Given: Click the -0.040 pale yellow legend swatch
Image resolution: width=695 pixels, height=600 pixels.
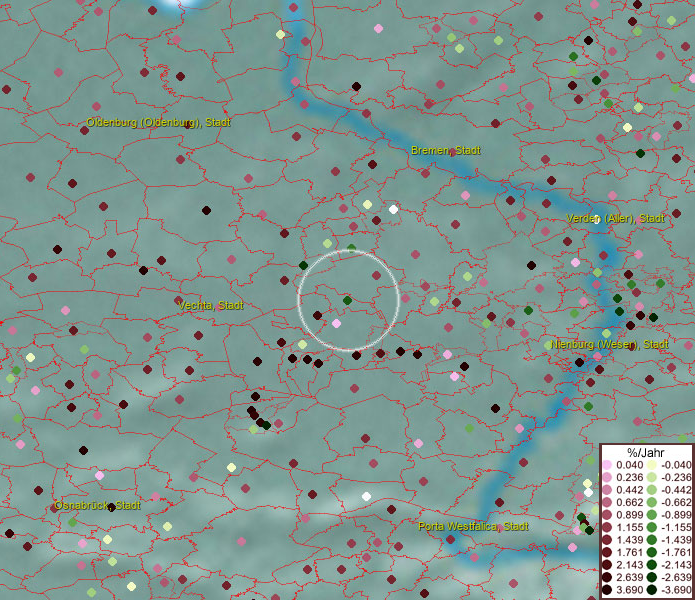Looking at the screenshot, I should coord(652,465).
